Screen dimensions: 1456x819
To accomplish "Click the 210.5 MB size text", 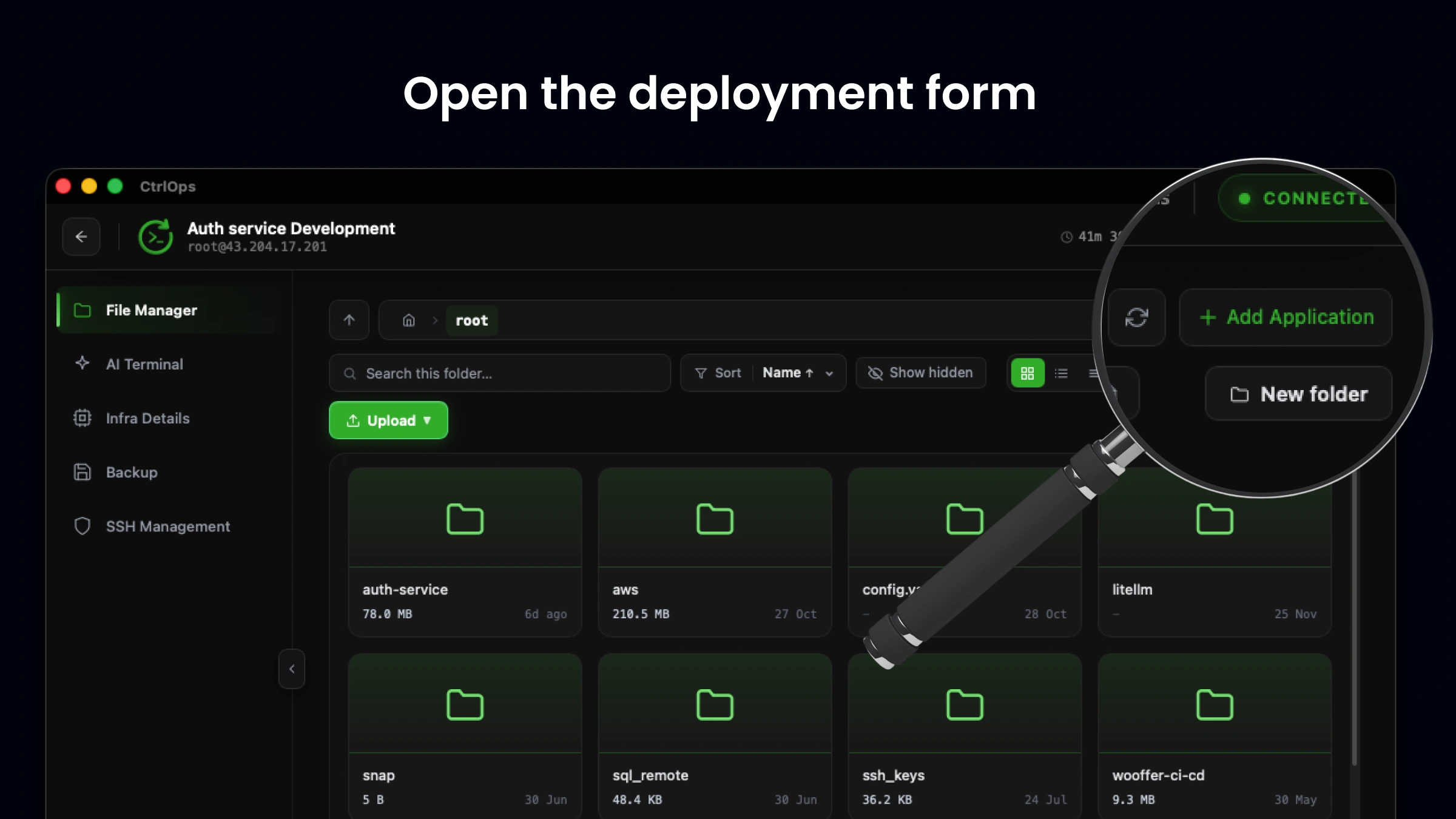I will coord(641,614).
